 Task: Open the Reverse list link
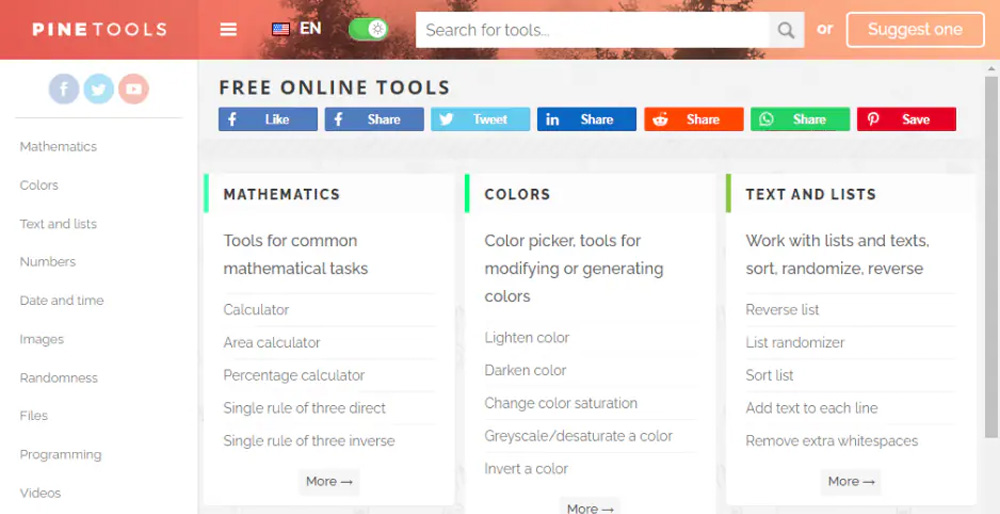pos(783,310)
